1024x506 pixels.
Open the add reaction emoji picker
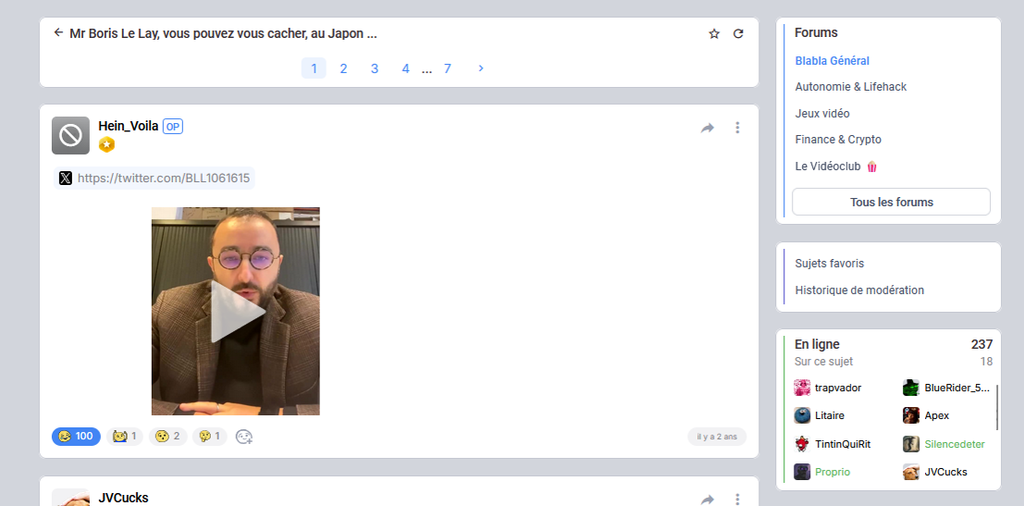tap(243, 437)
